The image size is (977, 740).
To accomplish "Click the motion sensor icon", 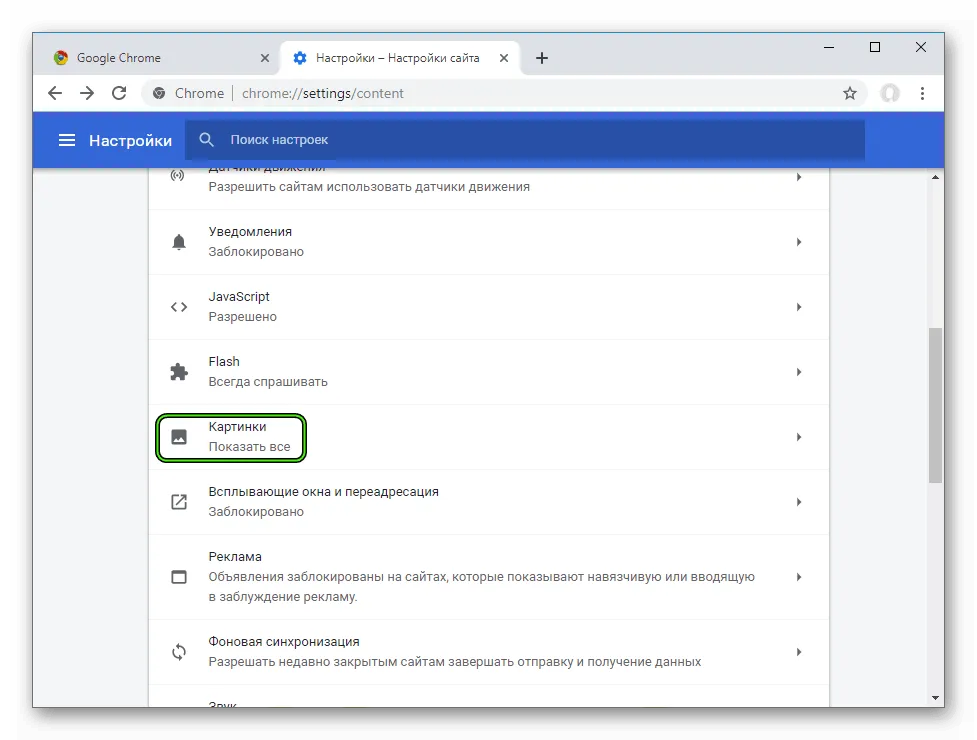I will (x=178, y=176).
